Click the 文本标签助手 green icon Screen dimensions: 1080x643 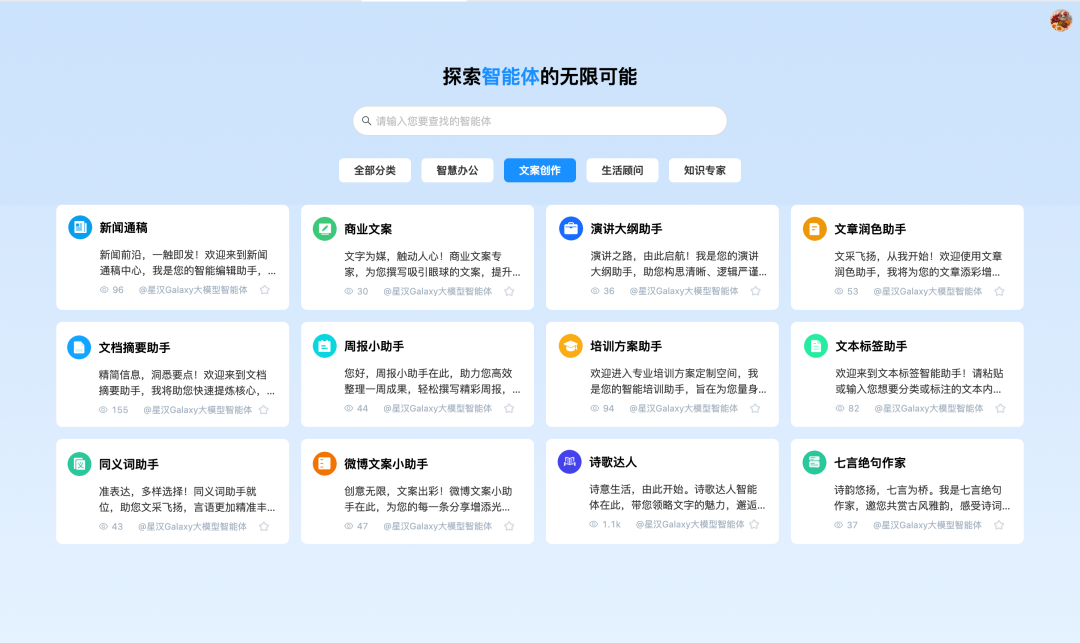point(816,346)
